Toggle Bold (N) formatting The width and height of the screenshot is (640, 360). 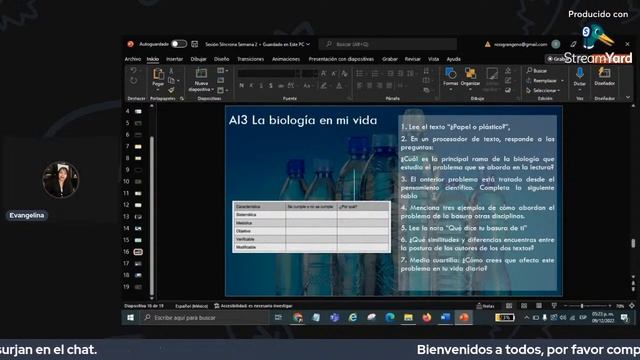click(242, 86)
